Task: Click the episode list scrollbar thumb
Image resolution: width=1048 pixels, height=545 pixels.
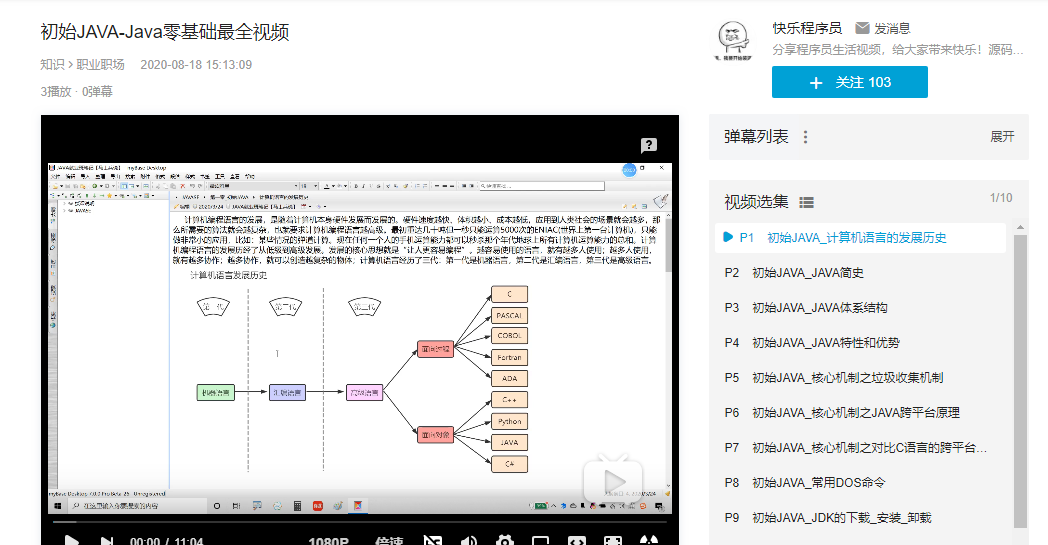Action: [1020, 381]
